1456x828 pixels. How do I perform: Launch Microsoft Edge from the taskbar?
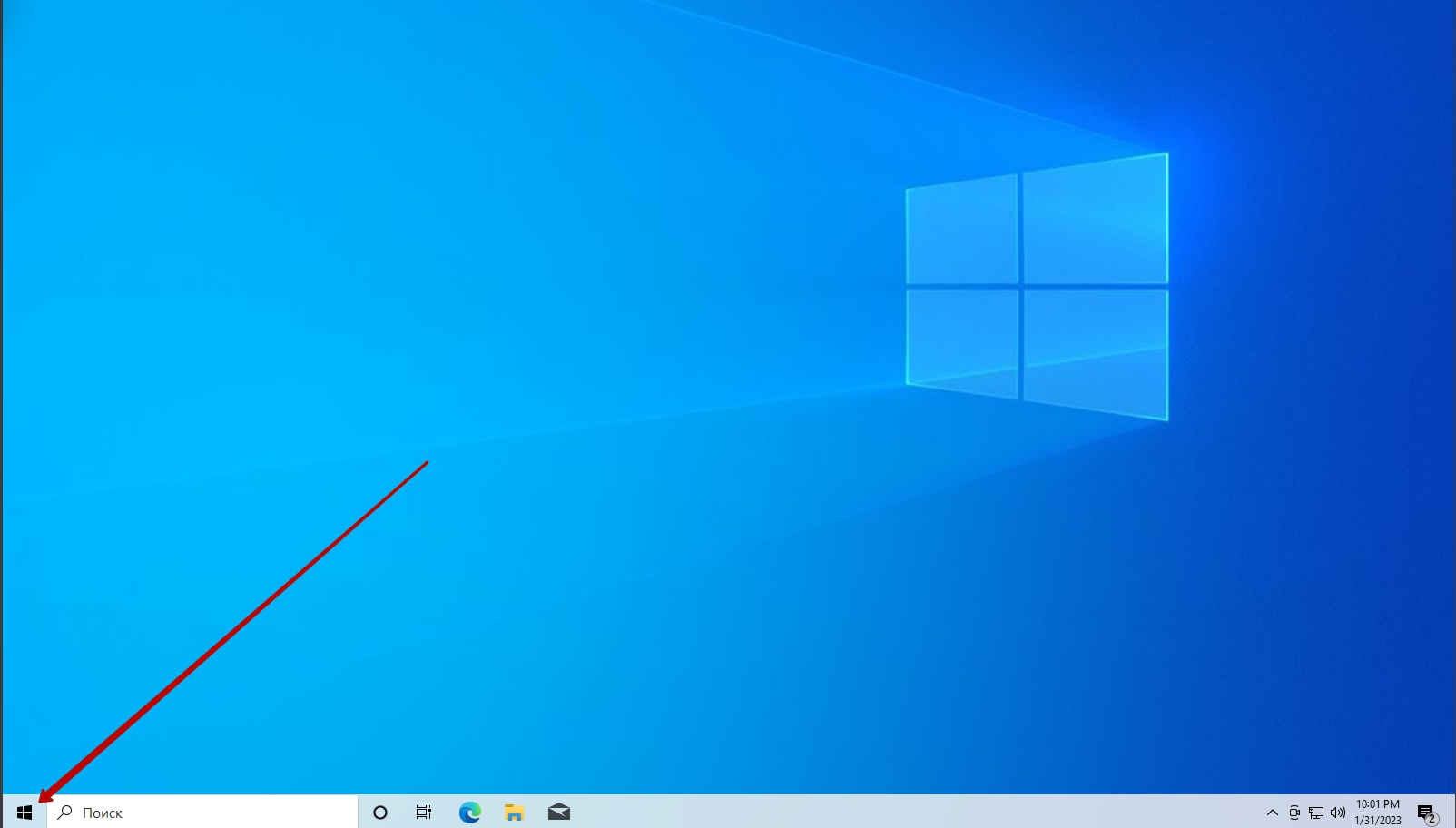click(x=469, y=813)
